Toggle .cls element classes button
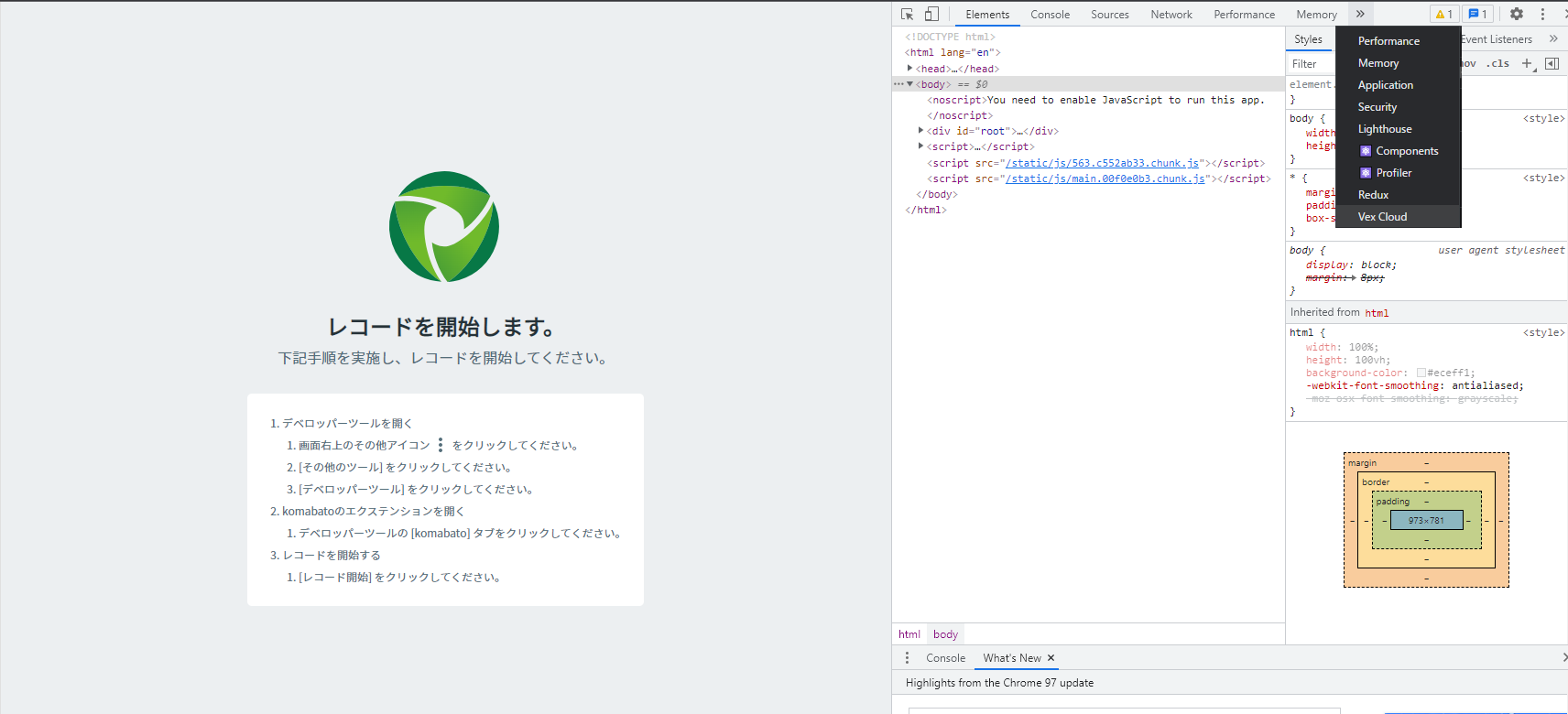1568x714 pixels. [x=1497, y=63]
